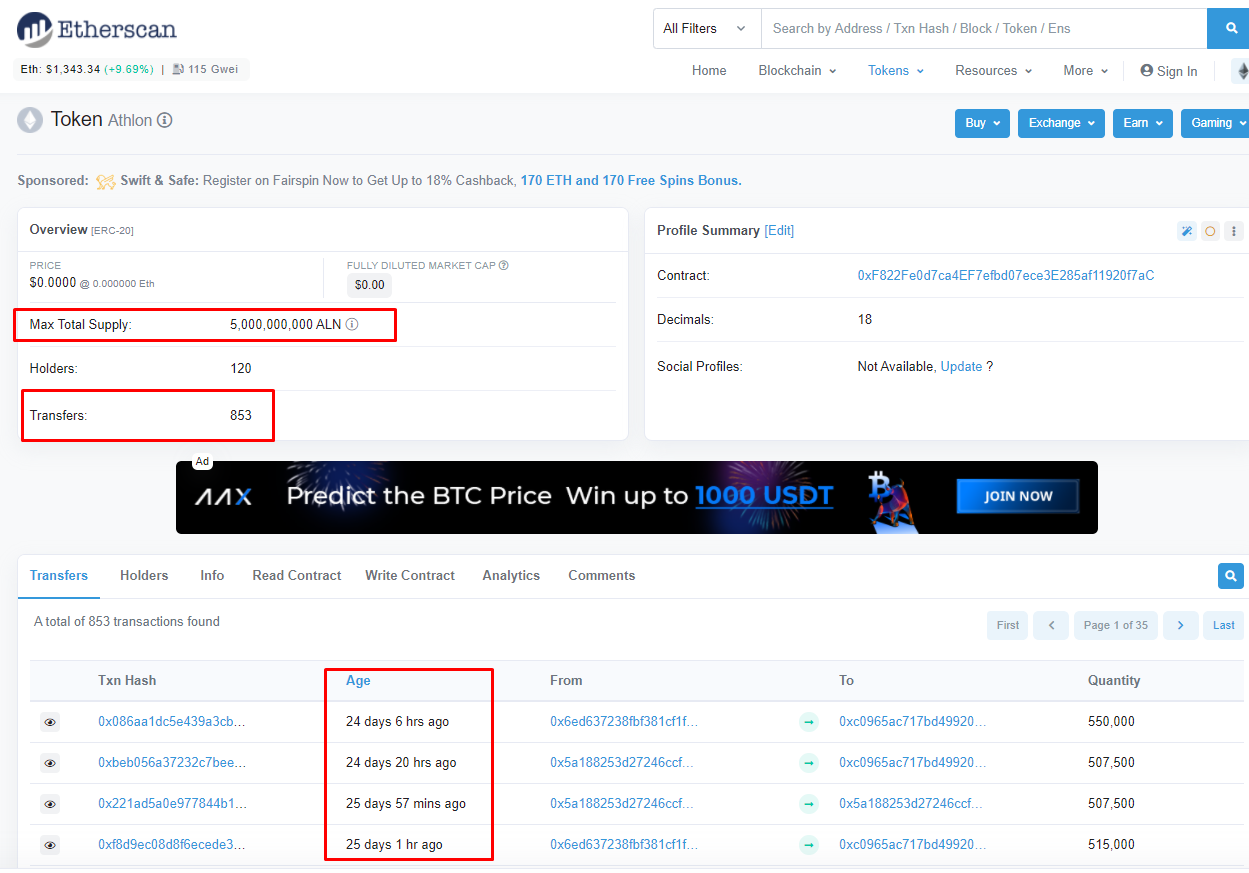Open the Buy dropdown button

coord(982,123)
